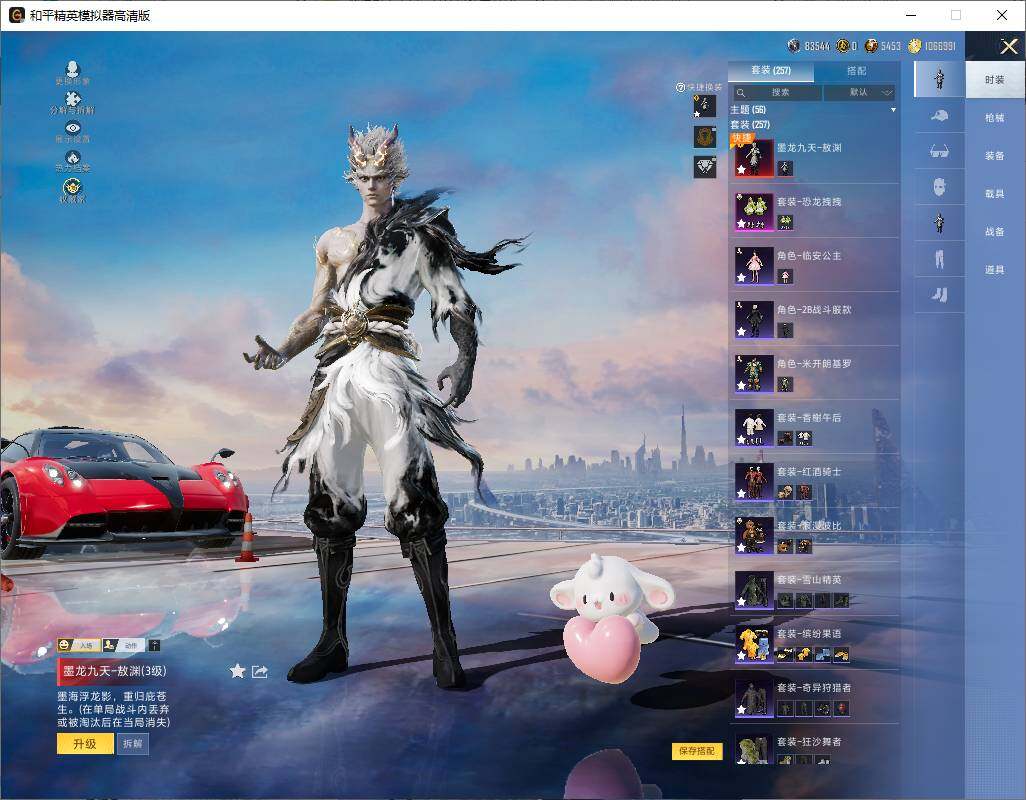Click the 快捷换装 help question icon

(x=681, y=87)
